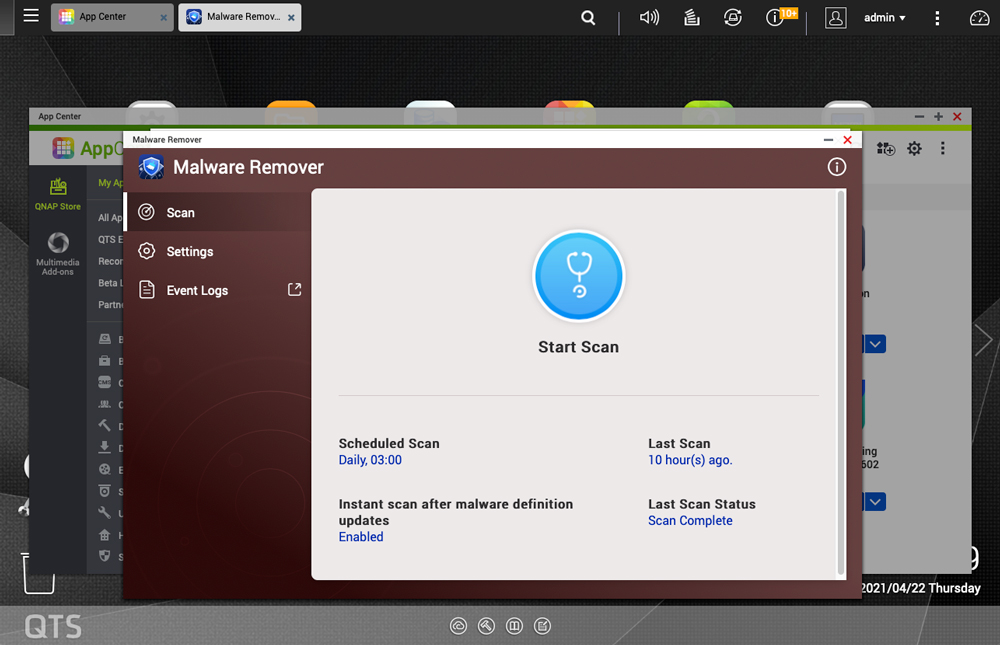Select Scan in Malware Remover sidebar
This screenshot has width=1000, height=645.
tap(217, 212)
